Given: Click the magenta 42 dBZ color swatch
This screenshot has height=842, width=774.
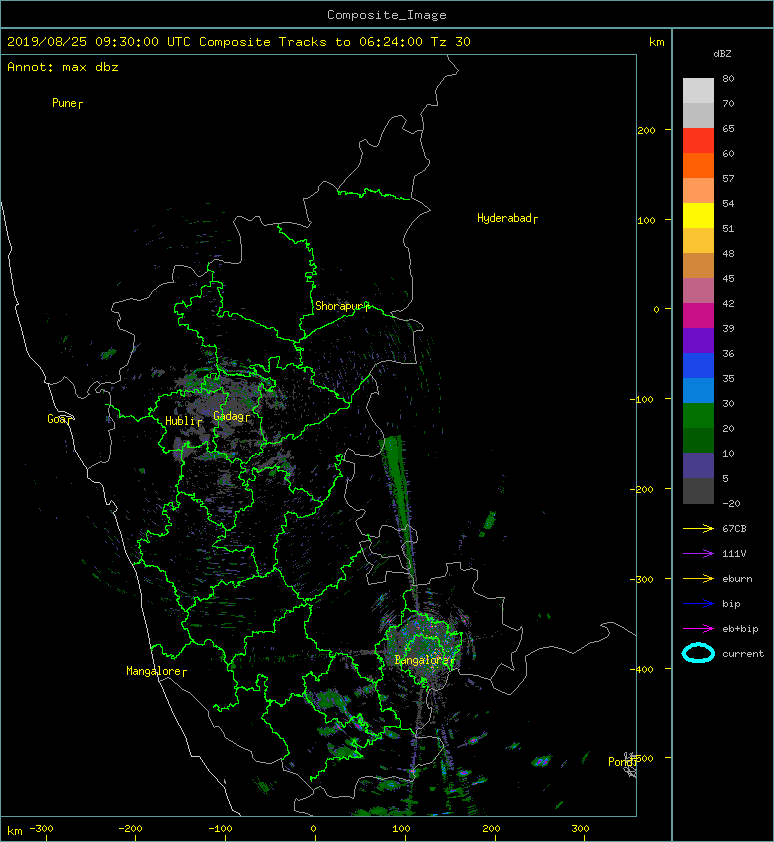Looking at the screenshot, I should pos(698,316).
